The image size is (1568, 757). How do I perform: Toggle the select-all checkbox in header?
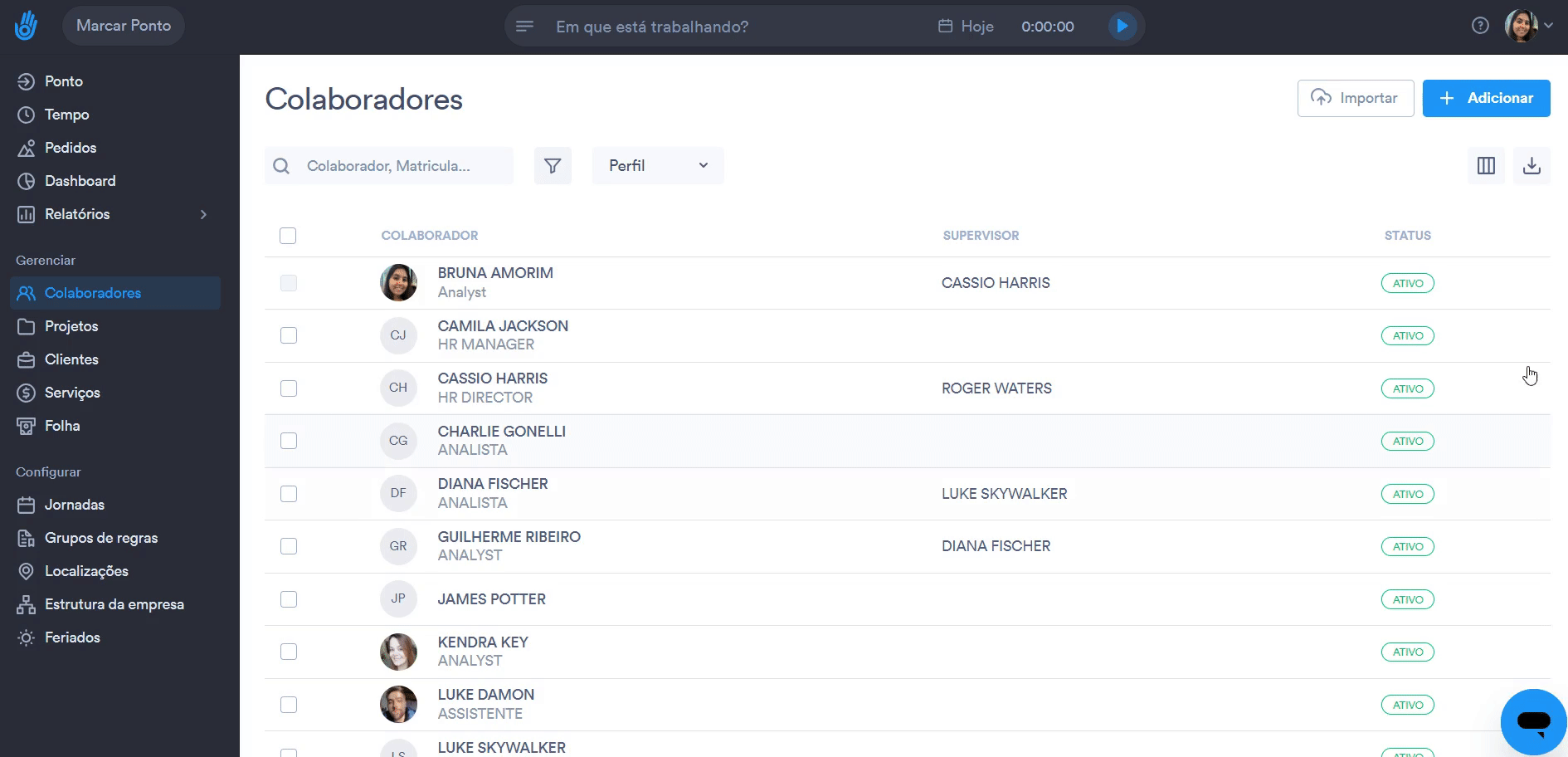pos(288,236)
